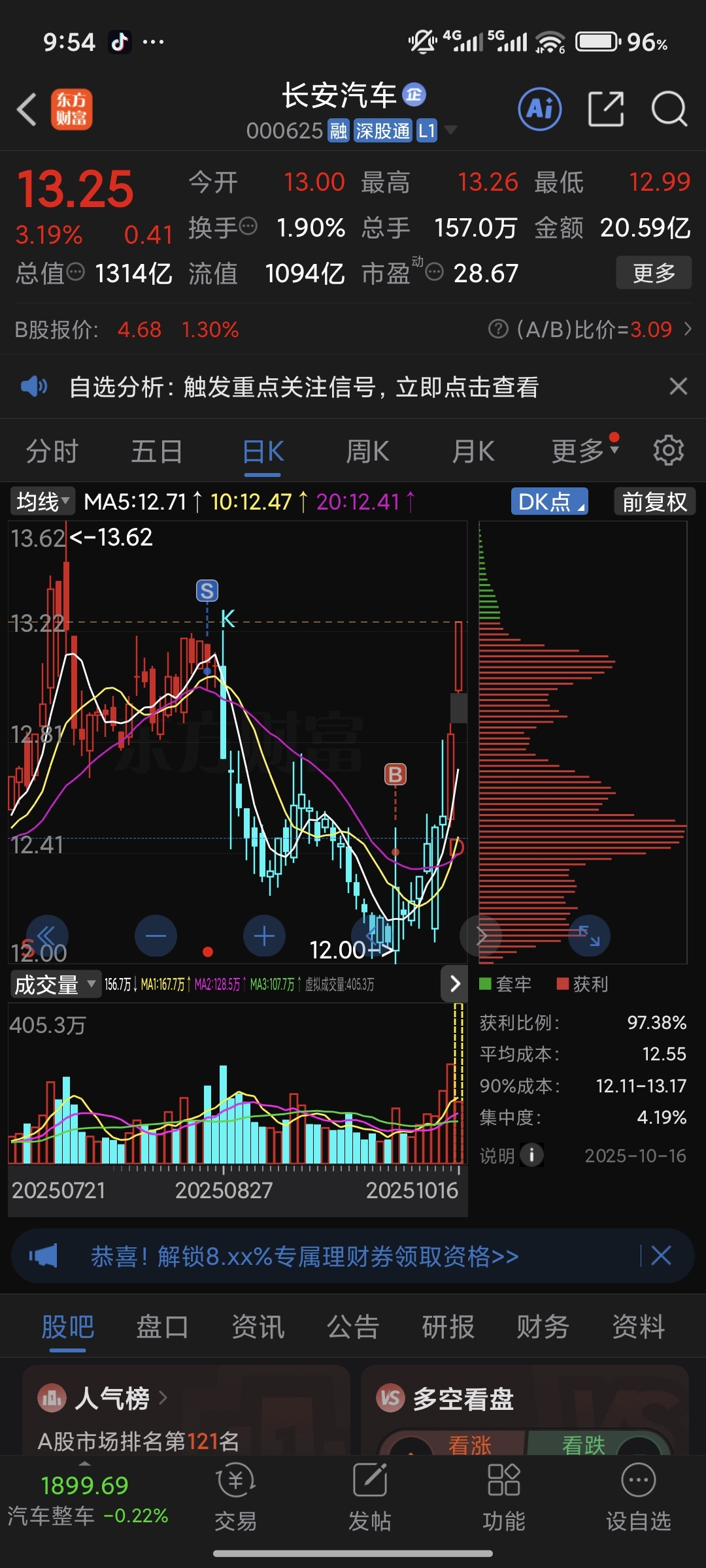Close the 自选分析 notification banner
This screenshot has height=1568, width=706.
(x=679, y=386)
